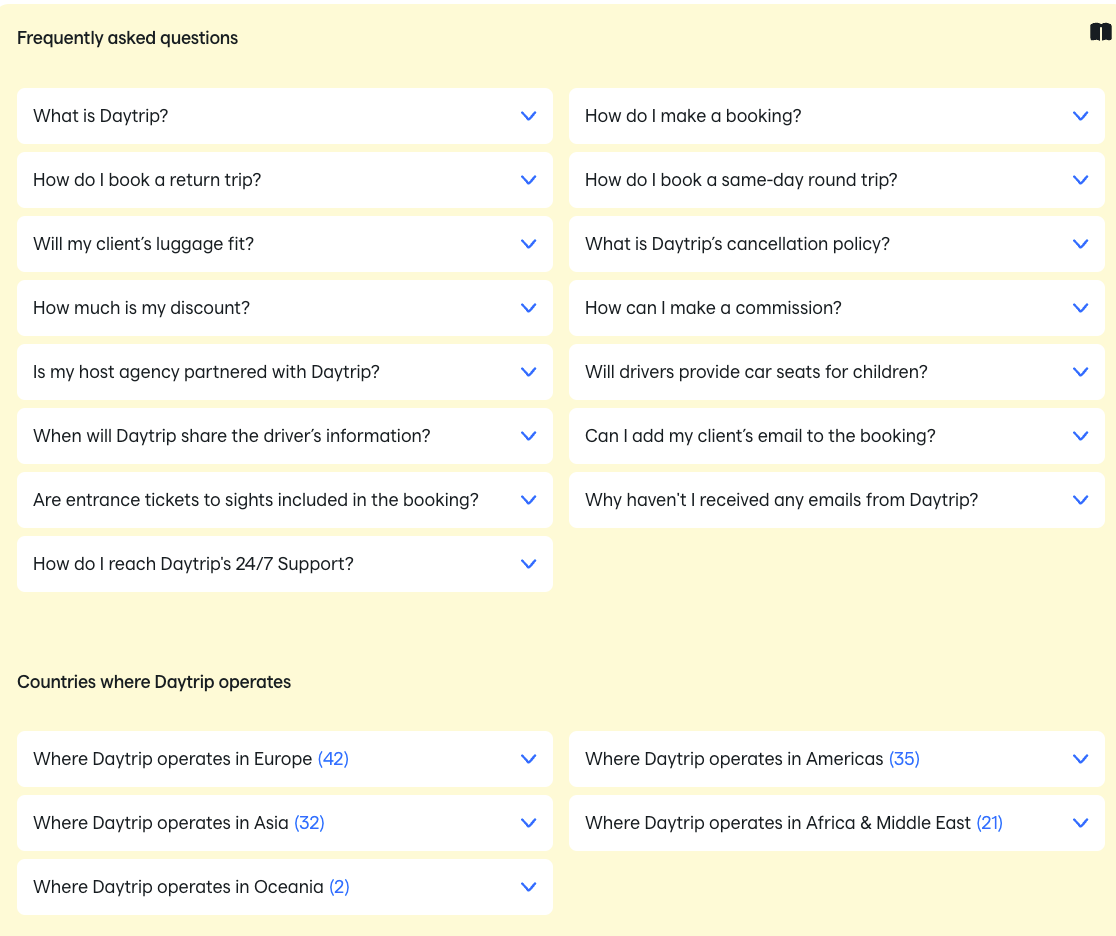Viewport: 1116px width, 936px height.
Task: Open the entrance tickets to sights question
Action: tap(285, 500)
